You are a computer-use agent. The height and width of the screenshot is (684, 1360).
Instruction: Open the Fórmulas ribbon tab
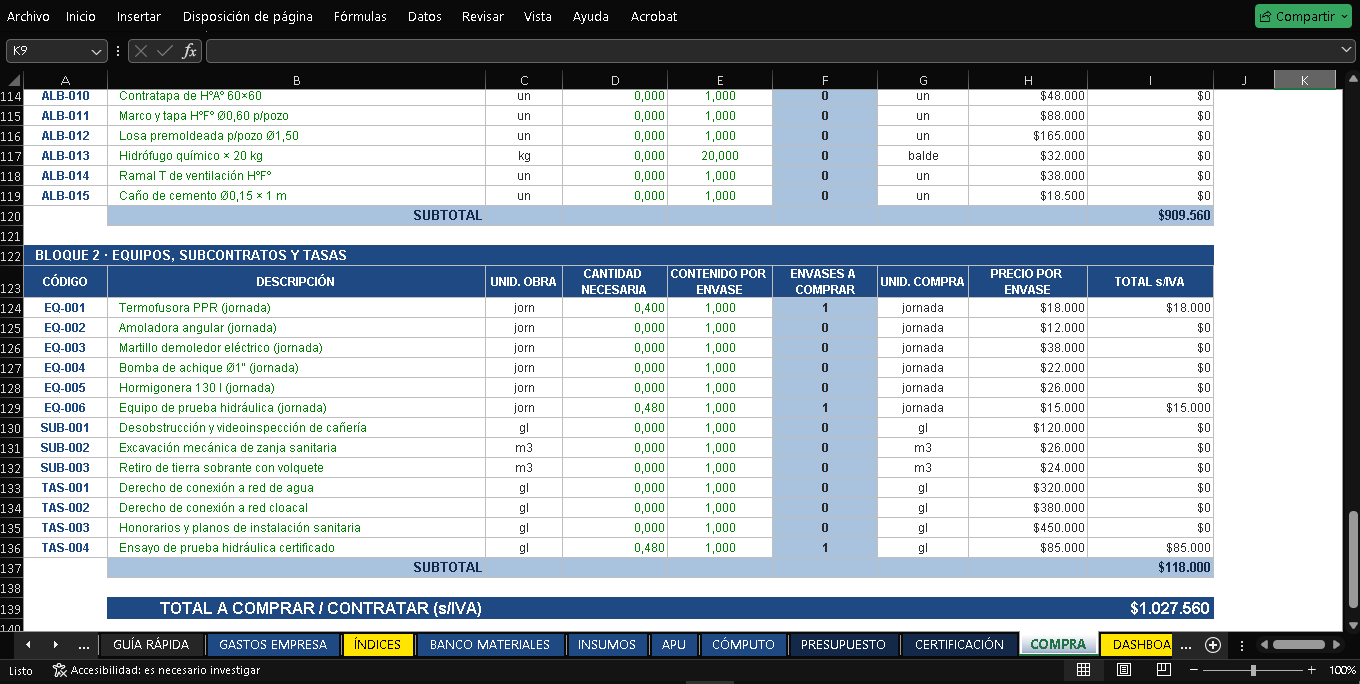click(x=360, y=16)
